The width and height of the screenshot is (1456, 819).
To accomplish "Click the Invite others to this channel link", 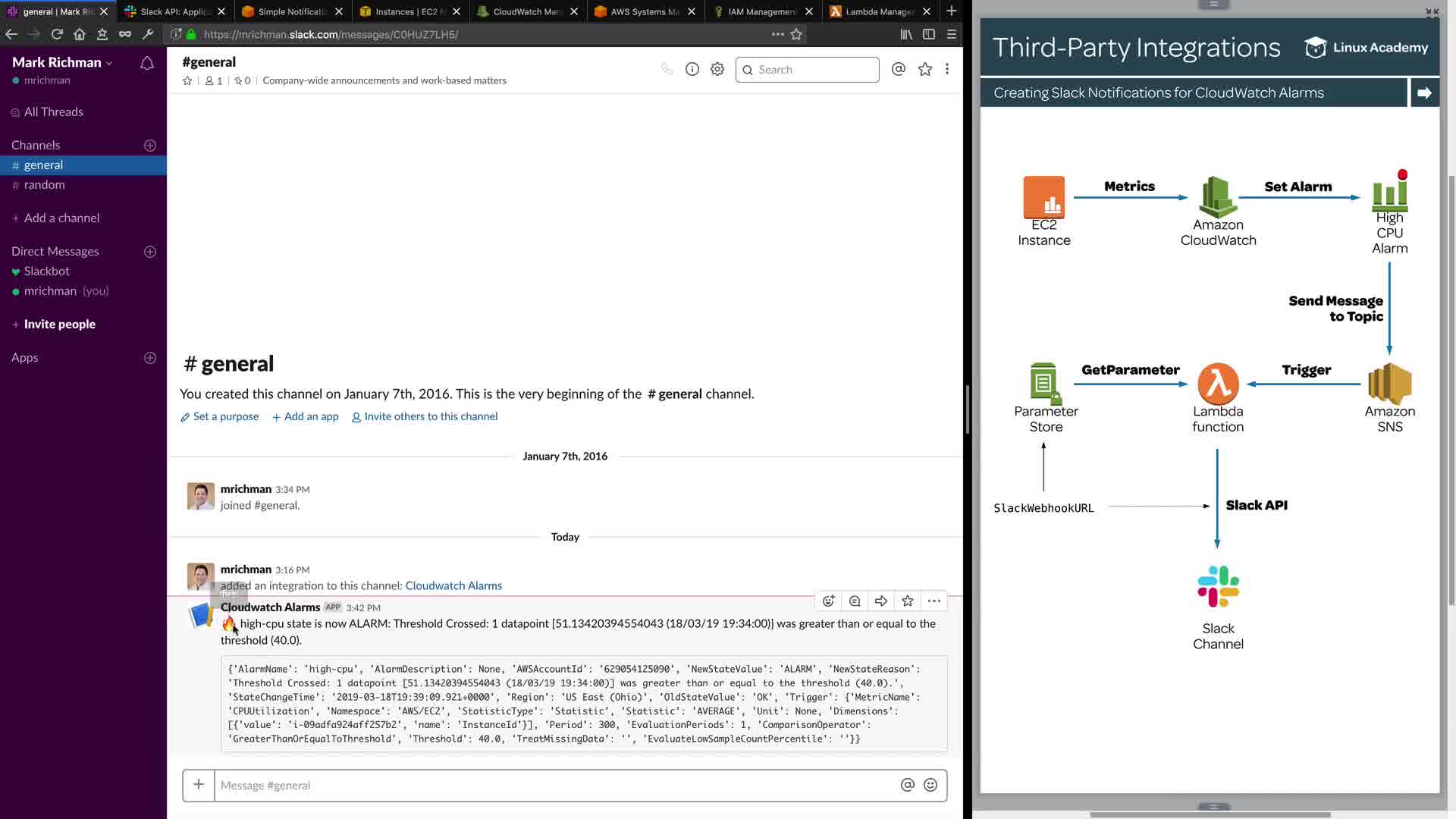I will coord(430,416).
